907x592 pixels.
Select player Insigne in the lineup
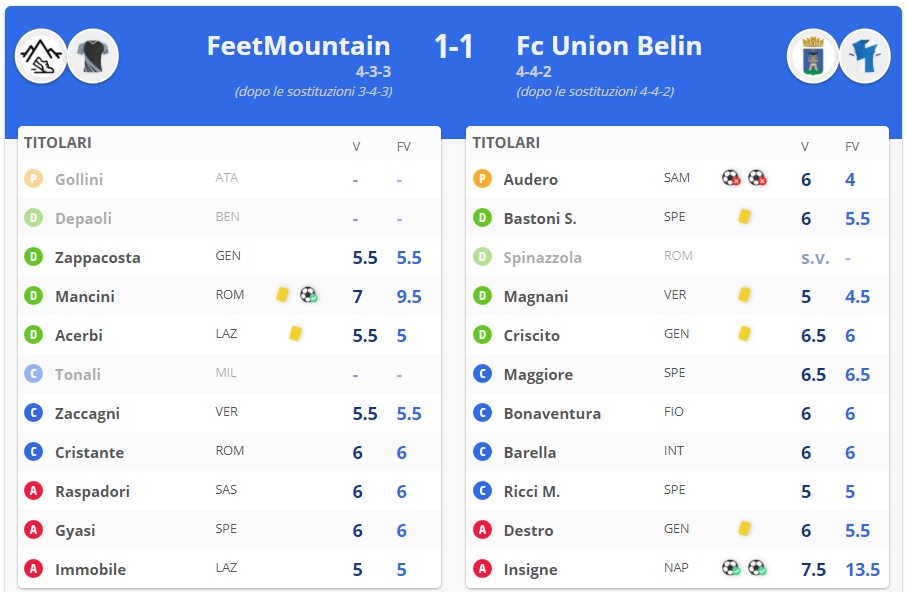point(530,569)
